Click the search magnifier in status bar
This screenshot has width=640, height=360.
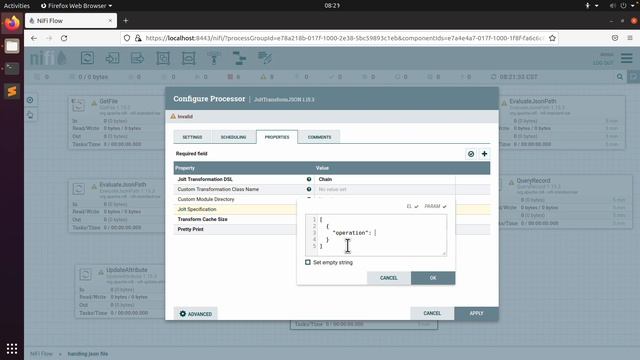click(620, 77)
